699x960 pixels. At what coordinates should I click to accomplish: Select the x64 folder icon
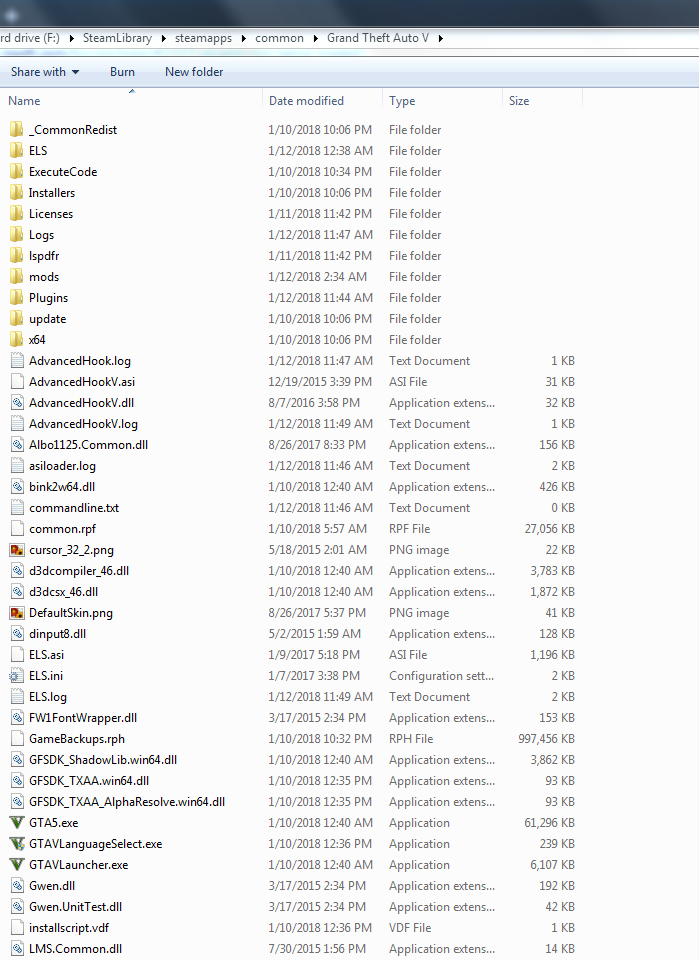pyautogui.click(x=17, y=339)
